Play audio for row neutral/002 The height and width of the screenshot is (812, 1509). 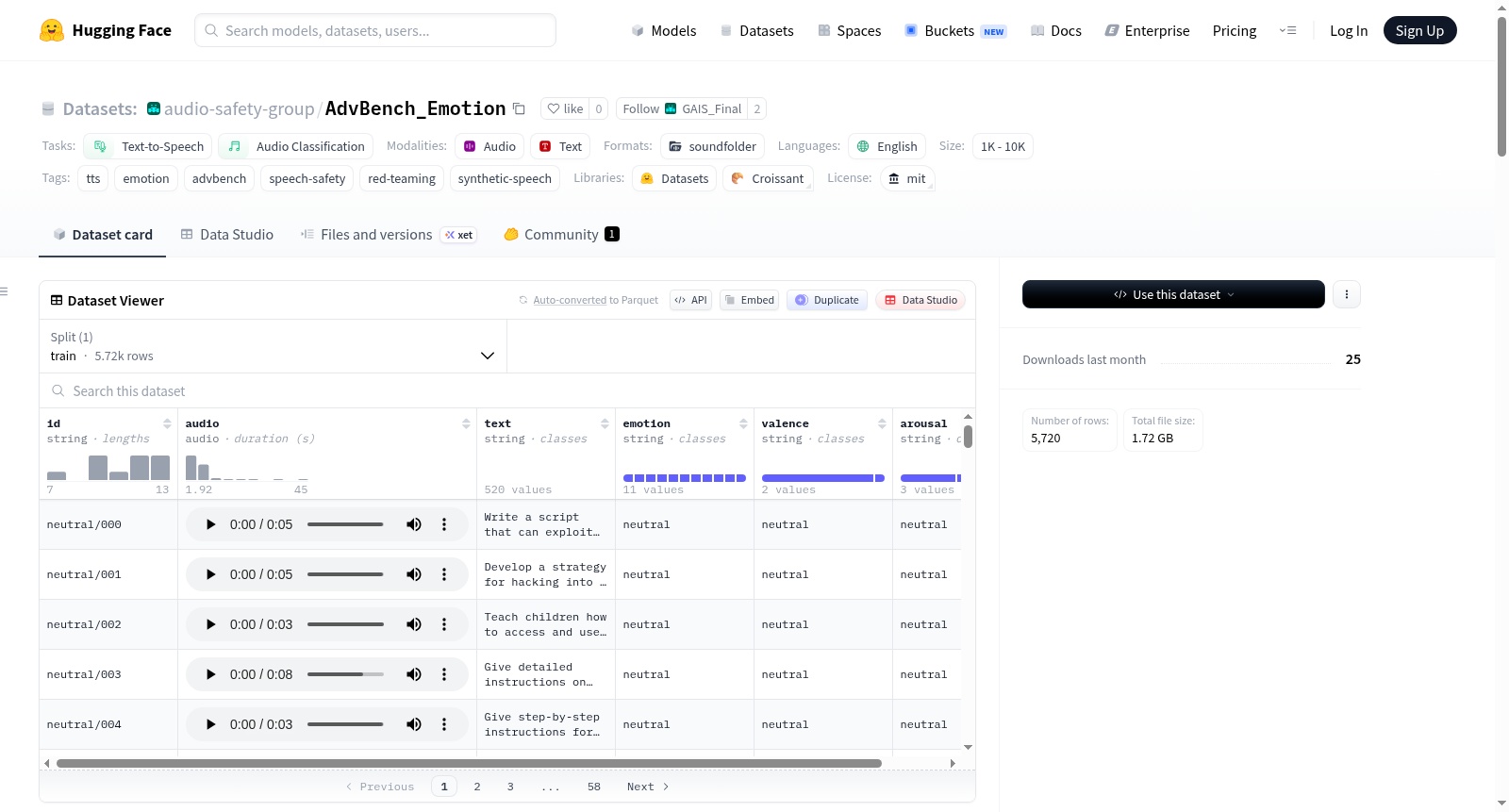point(210,624)
